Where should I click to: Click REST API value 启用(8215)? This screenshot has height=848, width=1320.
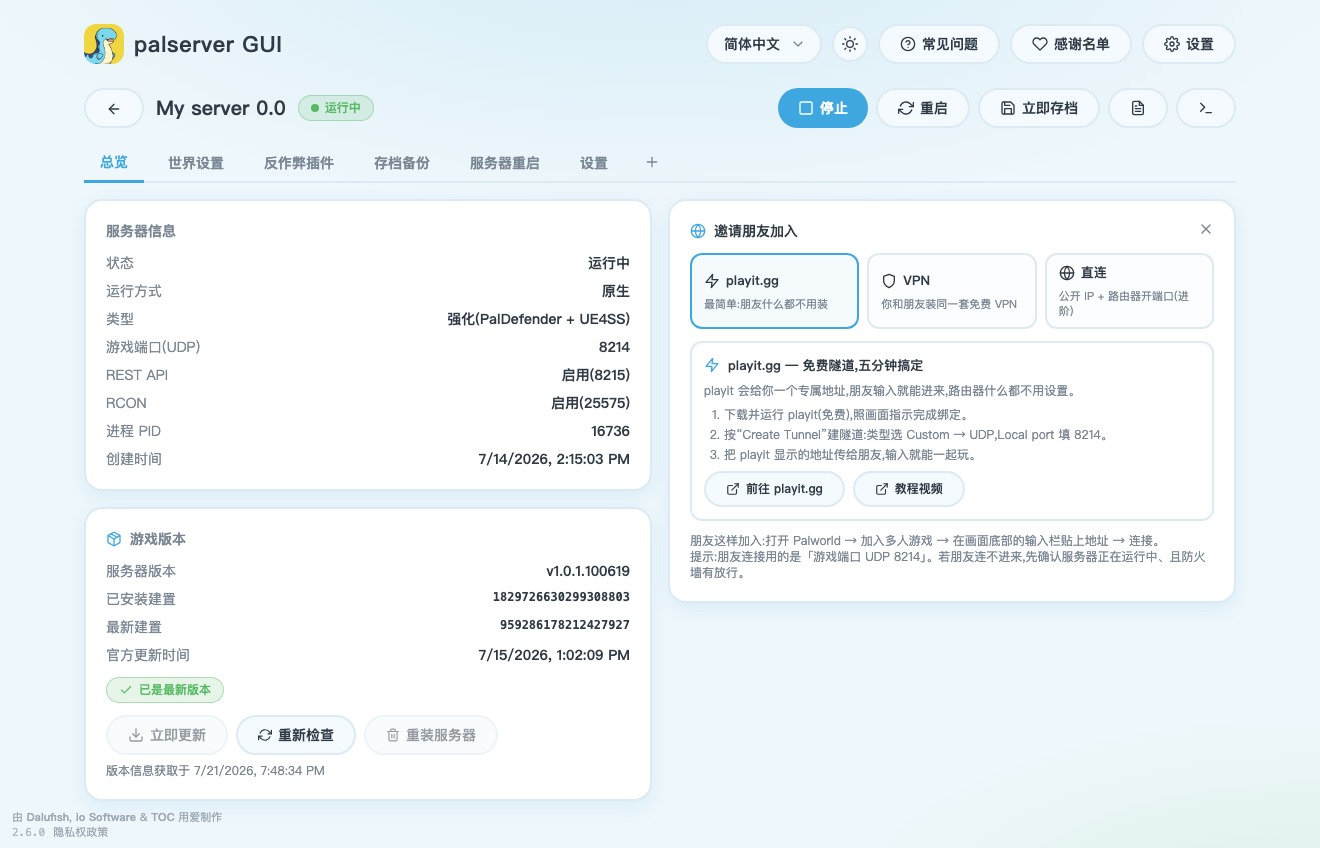pos(596,375)
